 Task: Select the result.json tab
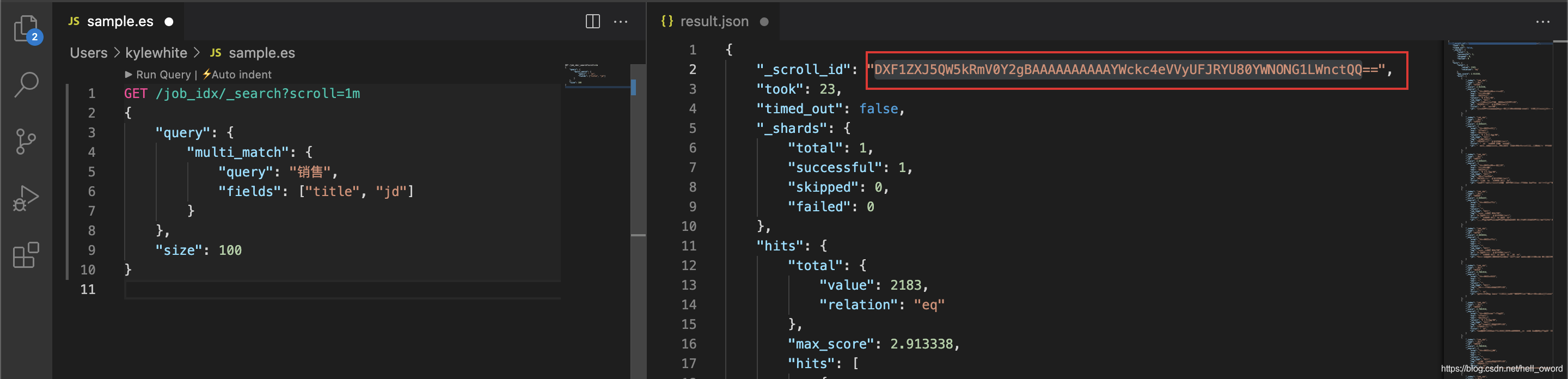pyautogui.click(x=713, y=21)
